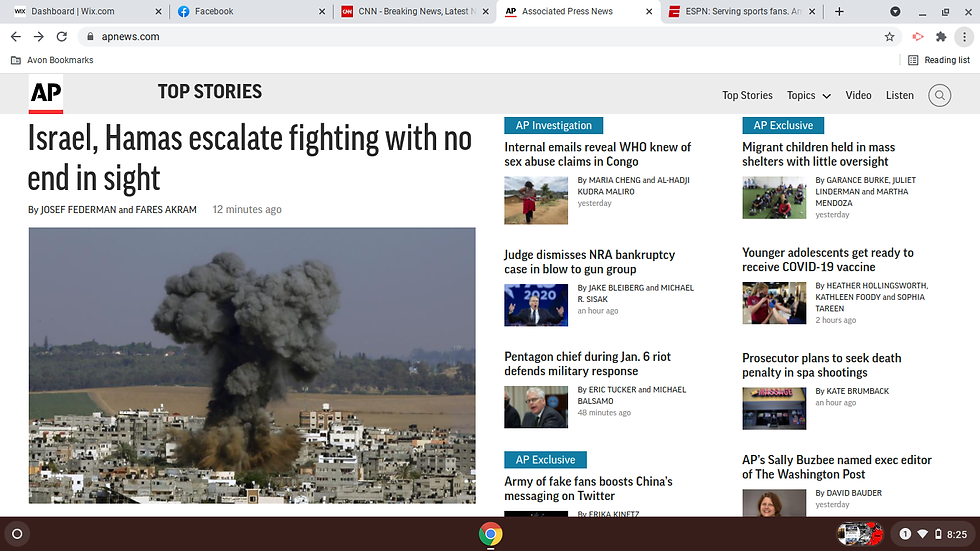Expand the Topics dropdown

tap(809, 96)
